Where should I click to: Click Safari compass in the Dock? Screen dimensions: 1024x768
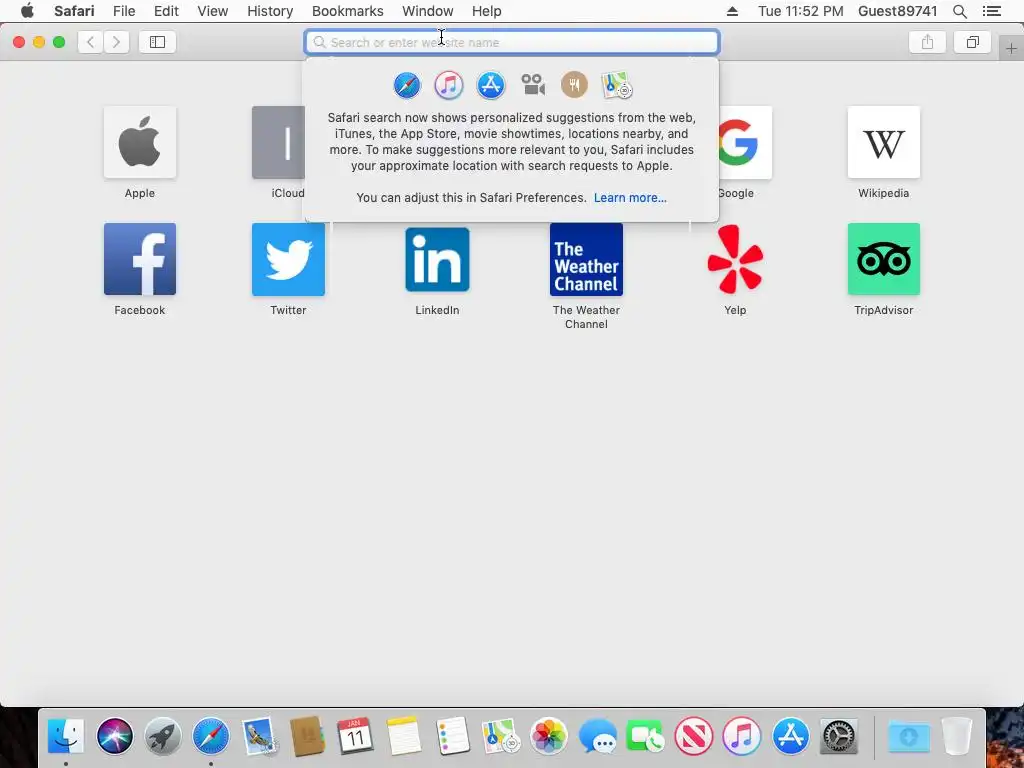click(211, 736)
